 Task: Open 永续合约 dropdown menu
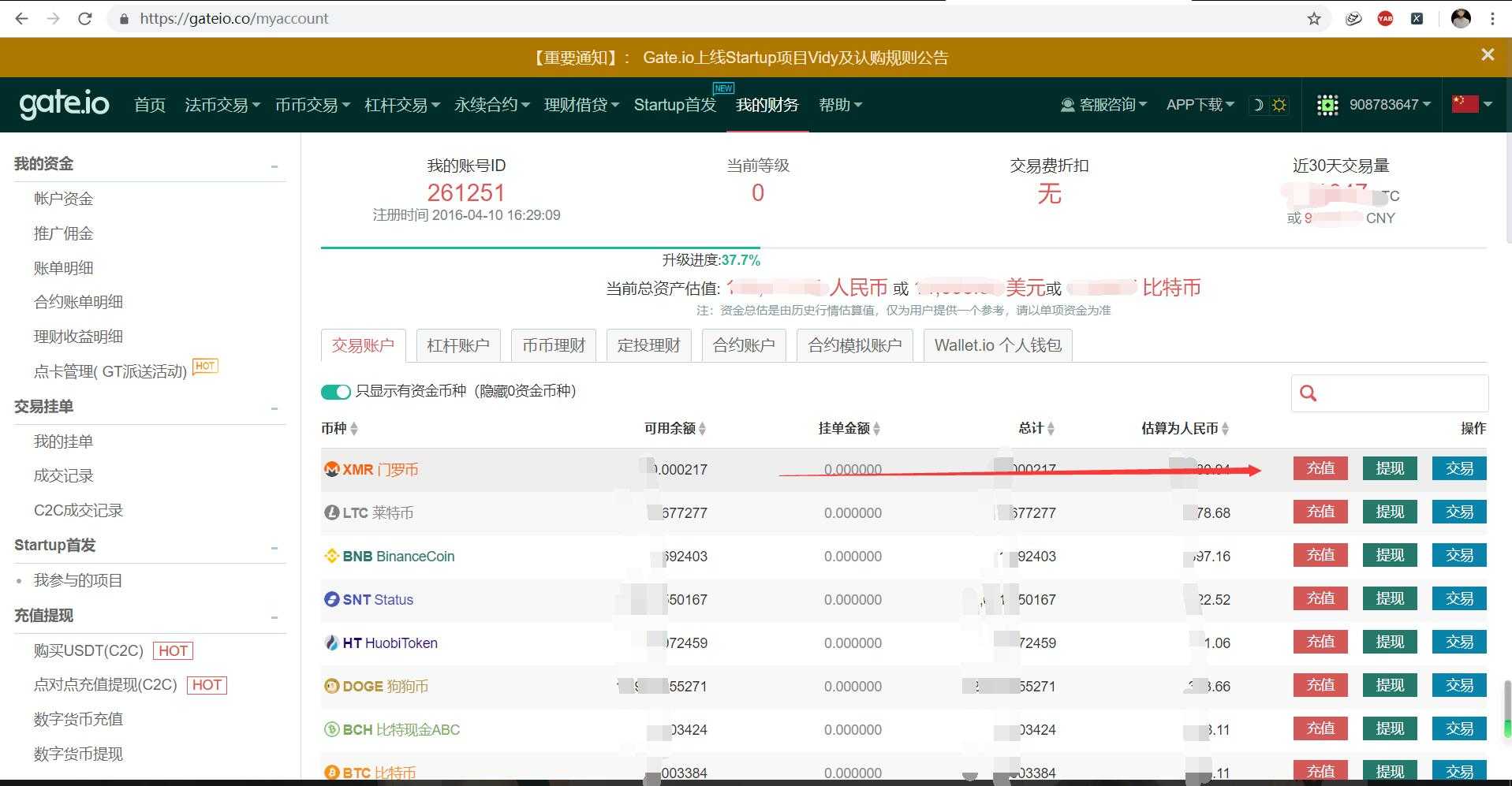point(492,105)
